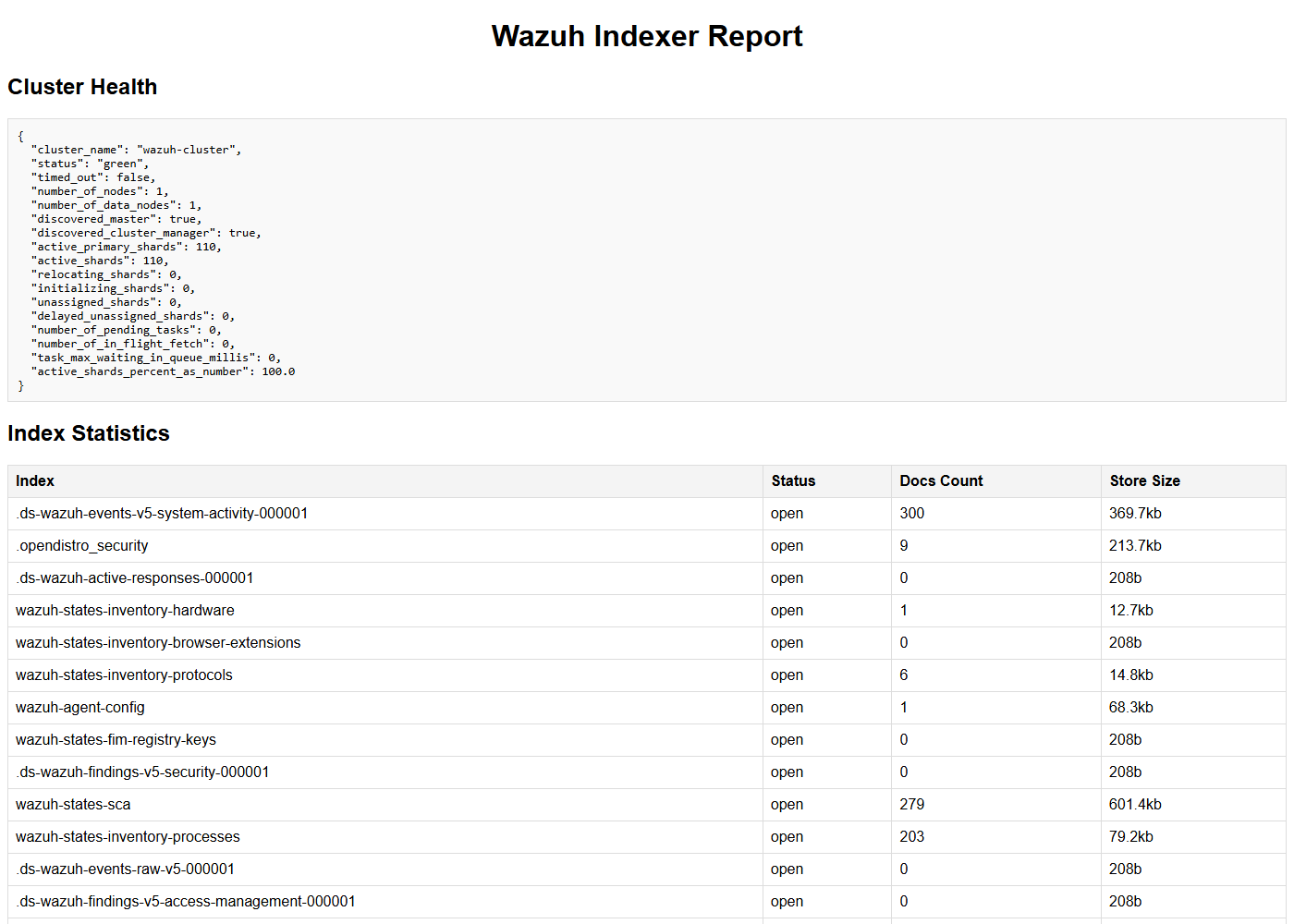Select index .ds-wazuh-active-responses-000001
The height and width of the screenshot is (924, 1294).
pos(135,578)
